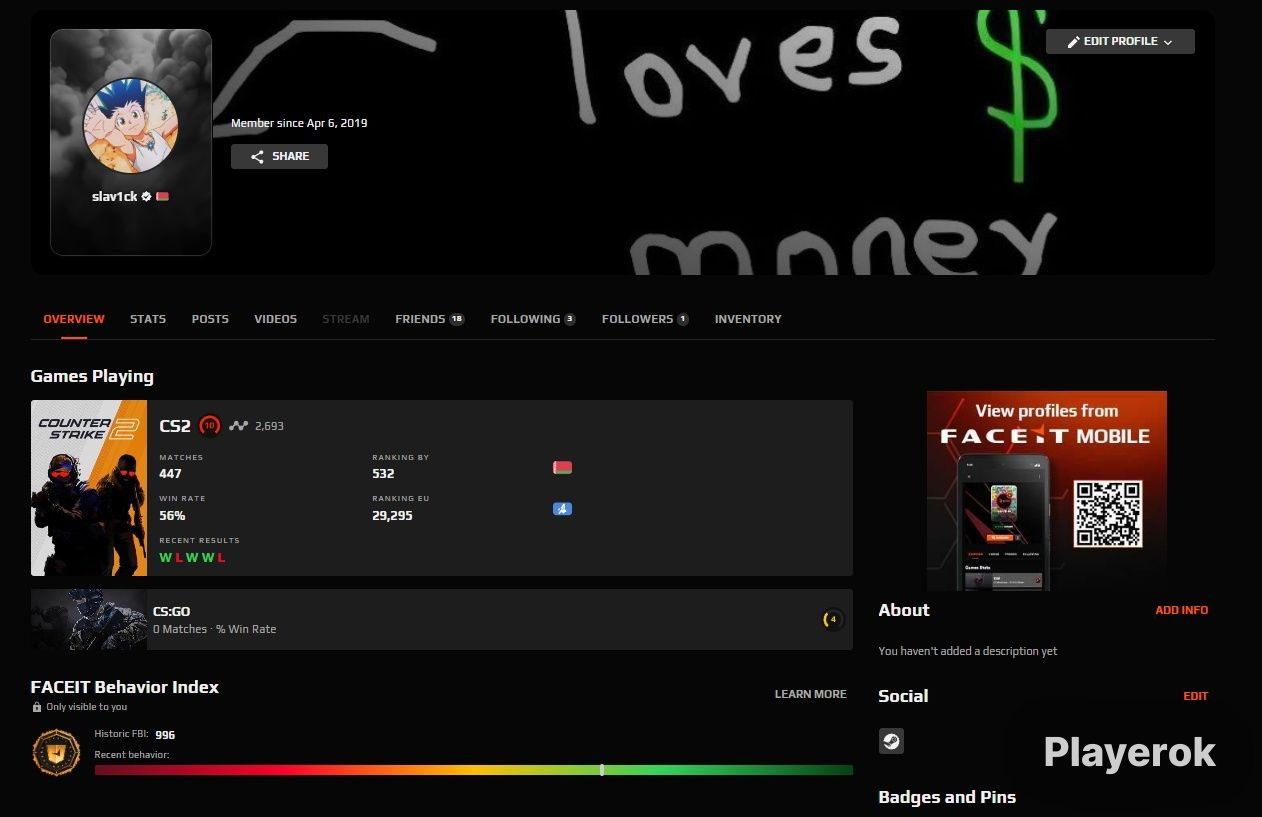This screenshot has height=817, width=1262.
Task: Click the verified badge next to slav1ck
Action: point(146,197)
